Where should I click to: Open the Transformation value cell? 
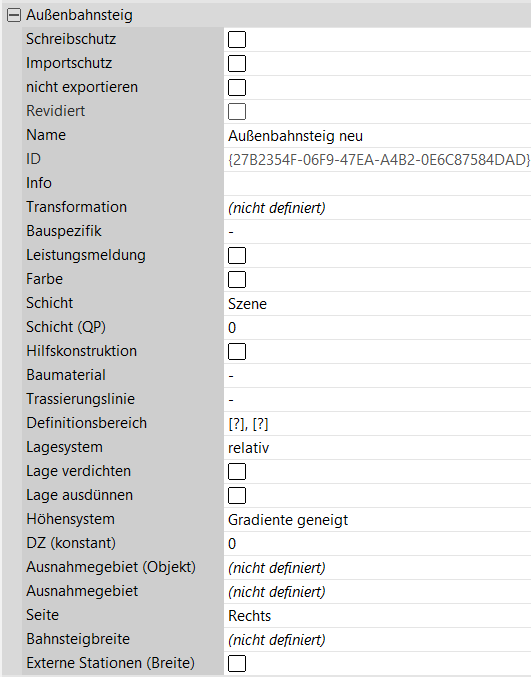point(377,207)
